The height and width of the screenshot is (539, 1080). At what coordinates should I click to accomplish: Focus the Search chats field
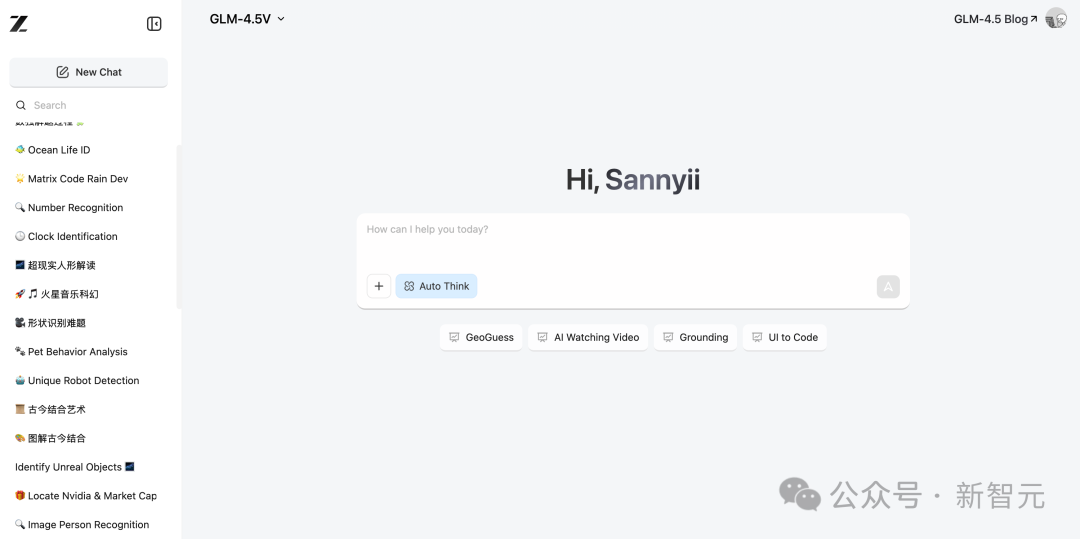point(89,105)
